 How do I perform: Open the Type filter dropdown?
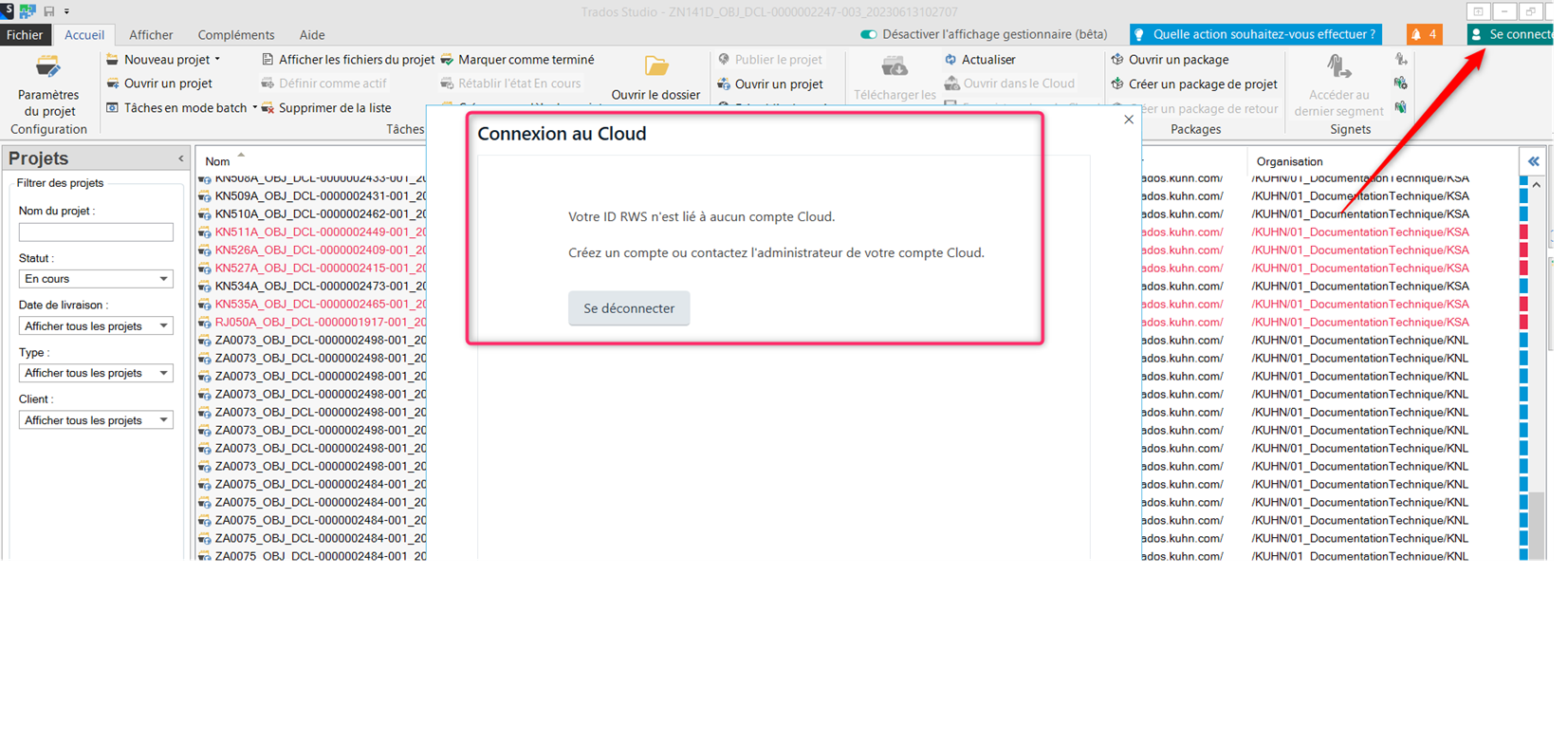[96, 373]
